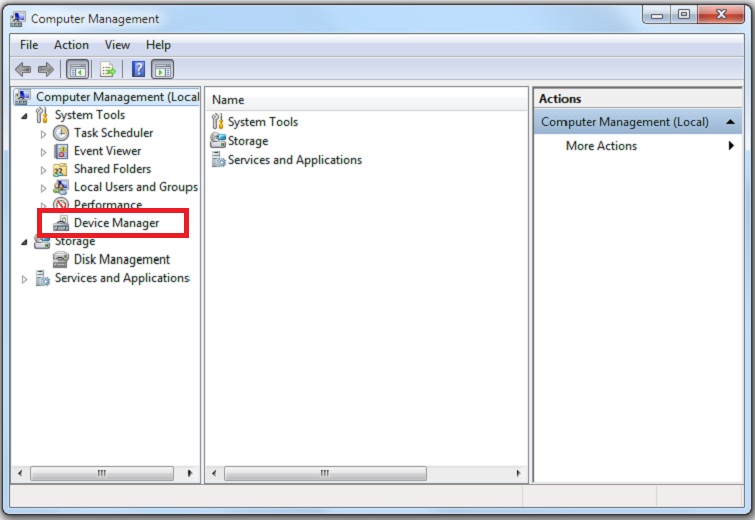Click the console tree horizontal scrollbar right arrow
The height and width of the screenshot is (520, 755).
192,473
